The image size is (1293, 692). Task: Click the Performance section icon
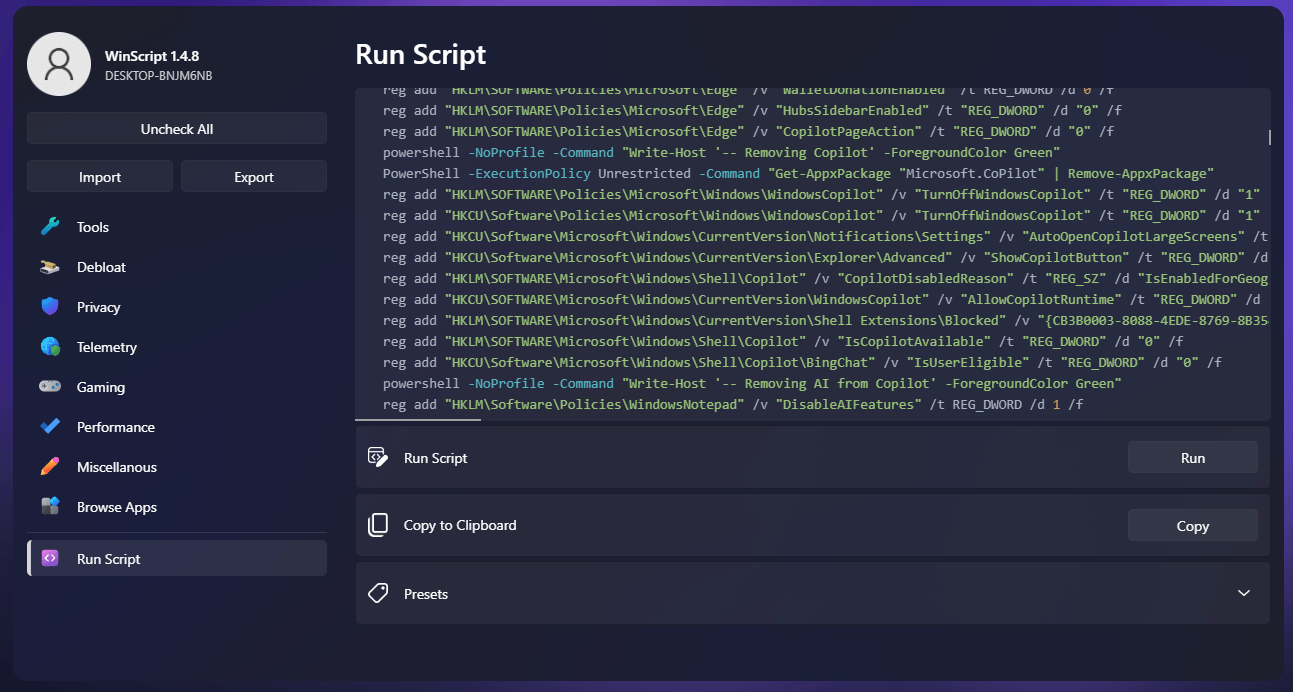click(52, 427)
